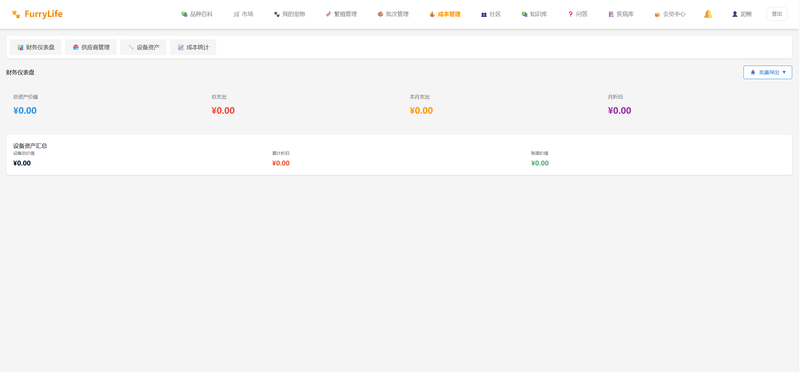Click the blue ¥0.00 under 总资产价值

(x=24, y=111)
